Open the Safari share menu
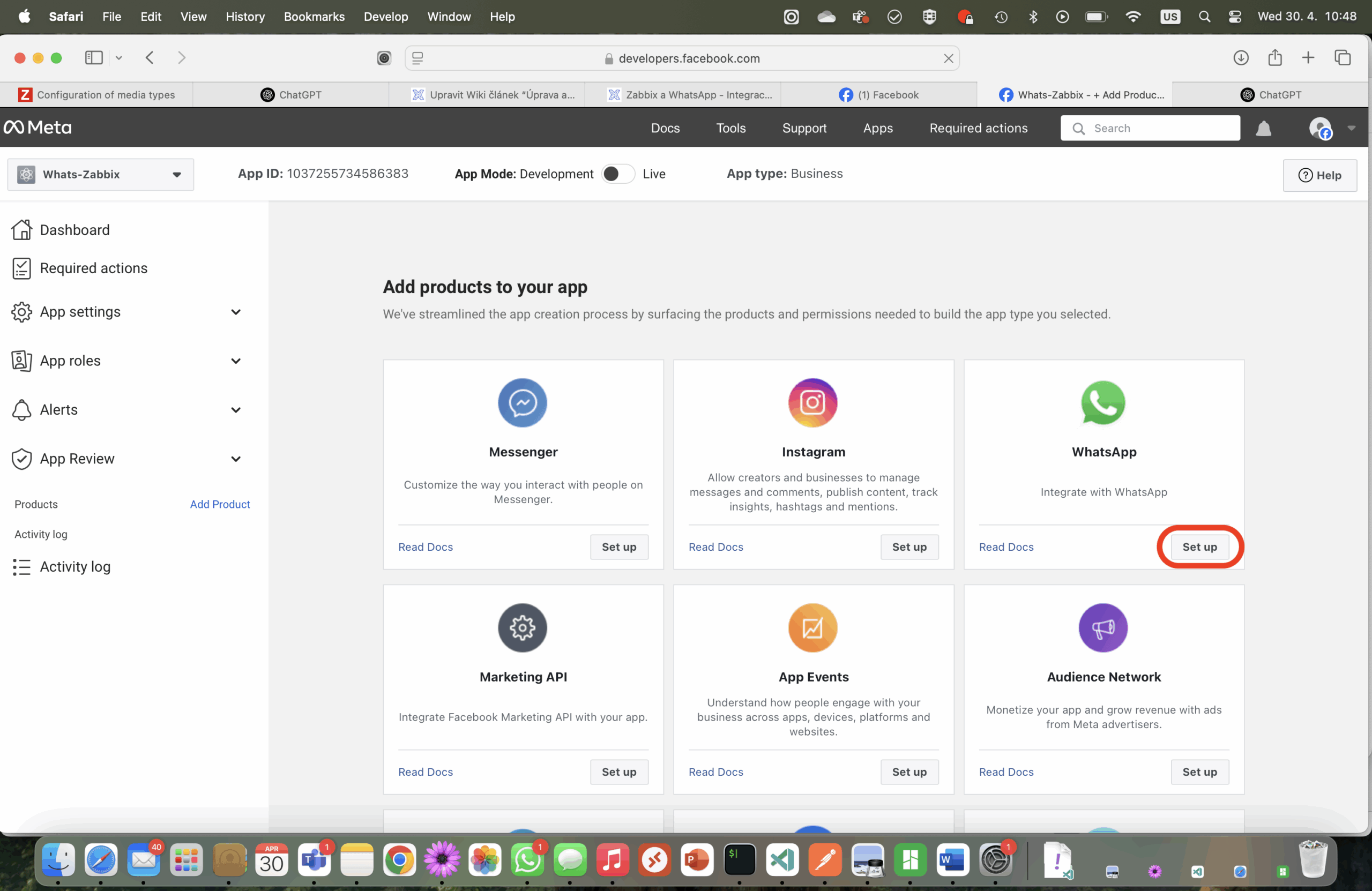Viewport: 1372px width, 891px height. click(x=1274, y=58)
